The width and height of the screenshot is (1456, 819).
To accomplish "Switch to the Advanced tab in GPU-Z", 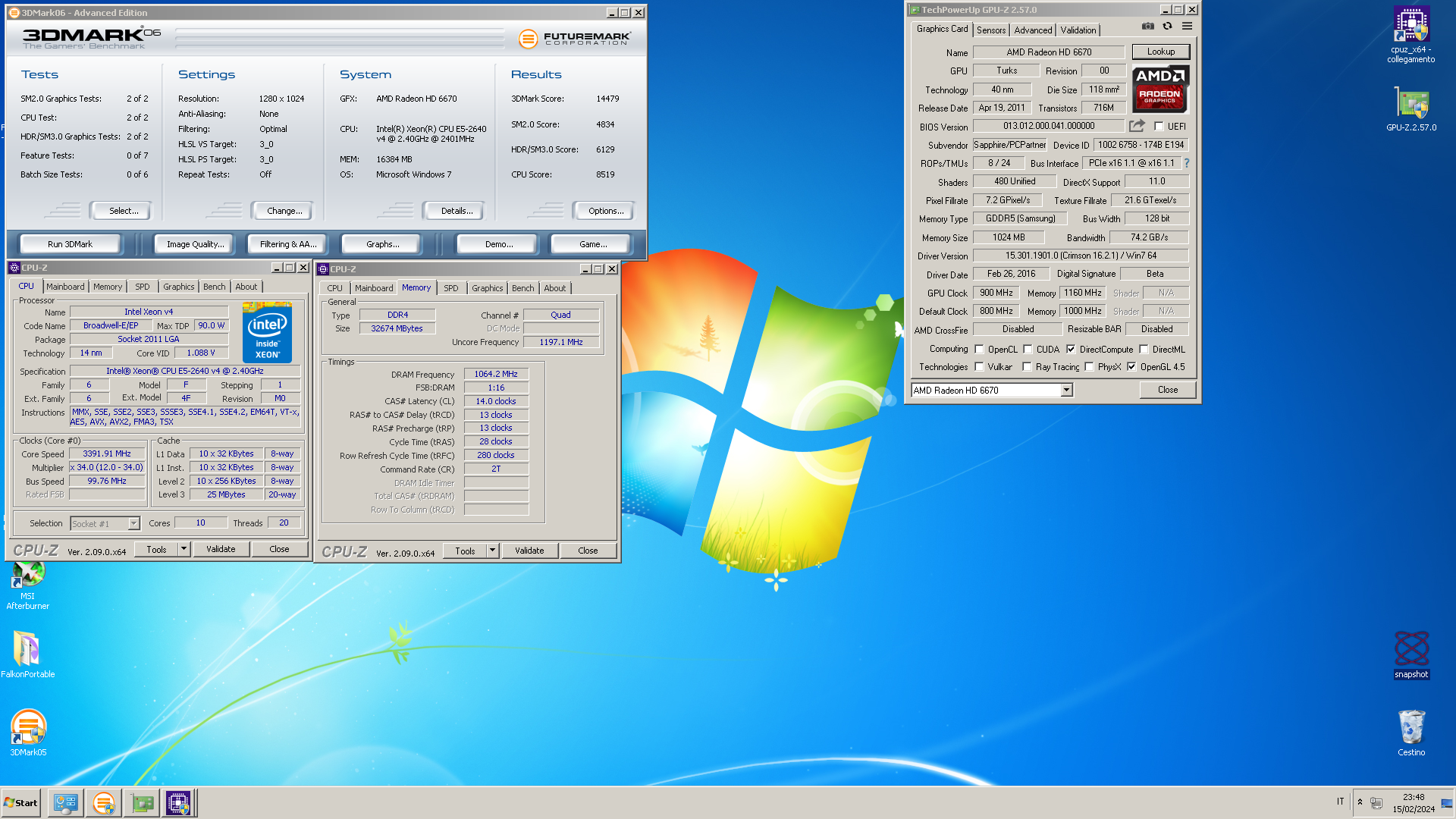I will (x=1033, y=30).
